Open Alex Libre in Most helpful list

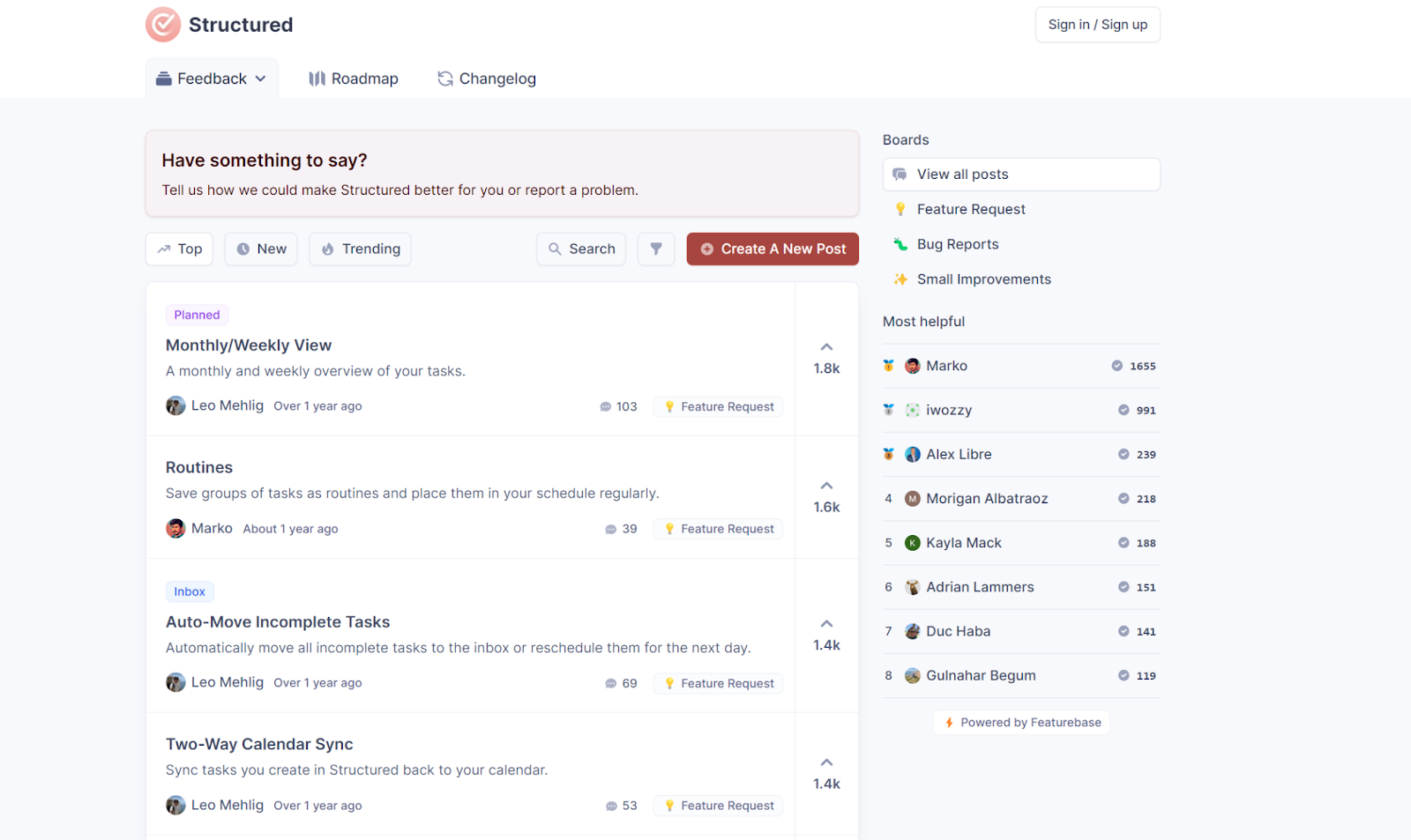click(x=1021, y=454)
